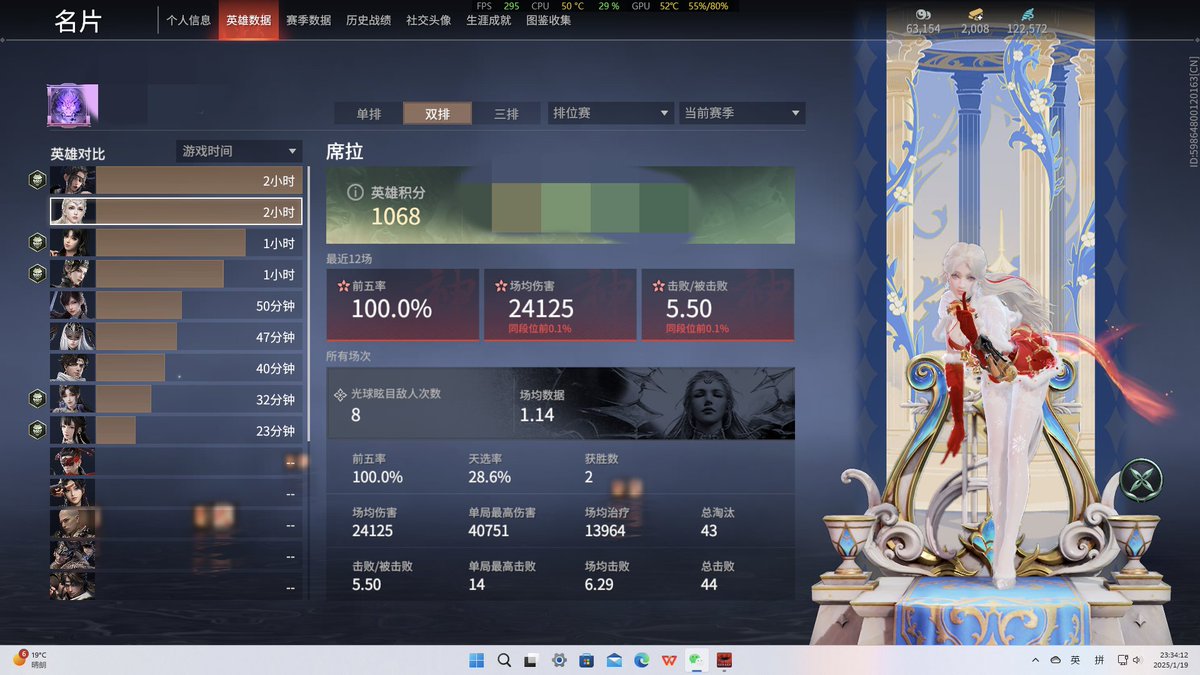Click the info icon beside 英雄积分
1200x675 pixels.
(355, 192)
